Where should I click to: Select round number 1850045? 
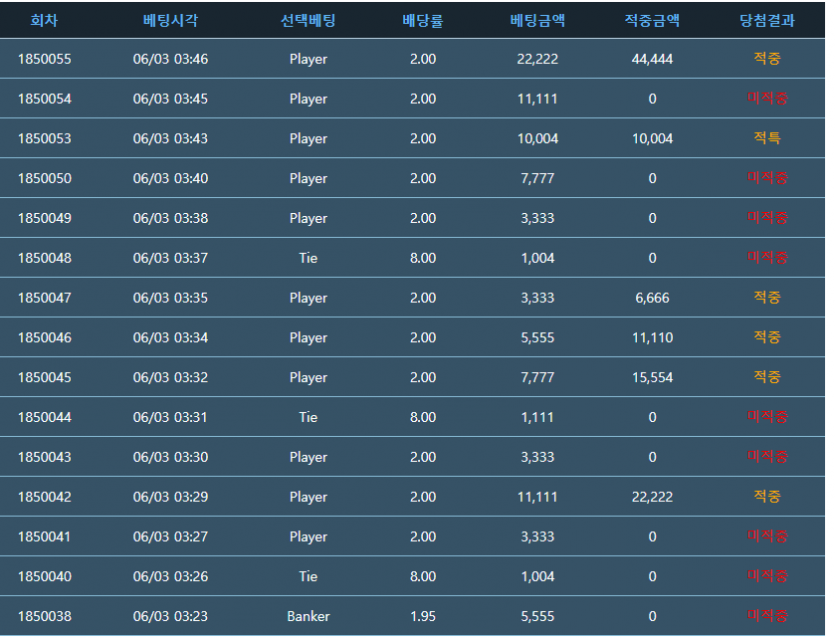[x=44, y=377]
